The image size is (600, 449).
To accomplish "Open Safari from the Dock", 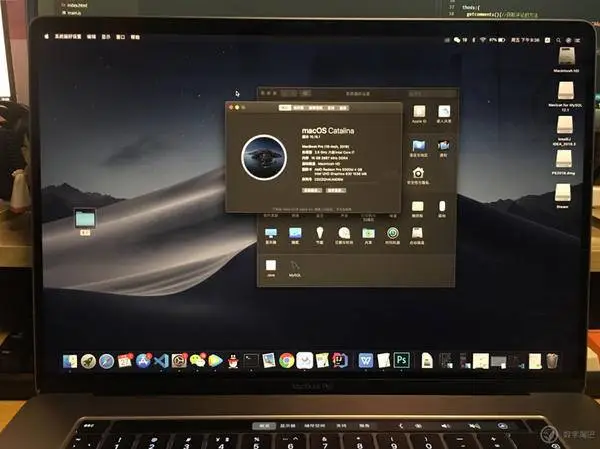I will pyautogui.click(x=106, y=361).
